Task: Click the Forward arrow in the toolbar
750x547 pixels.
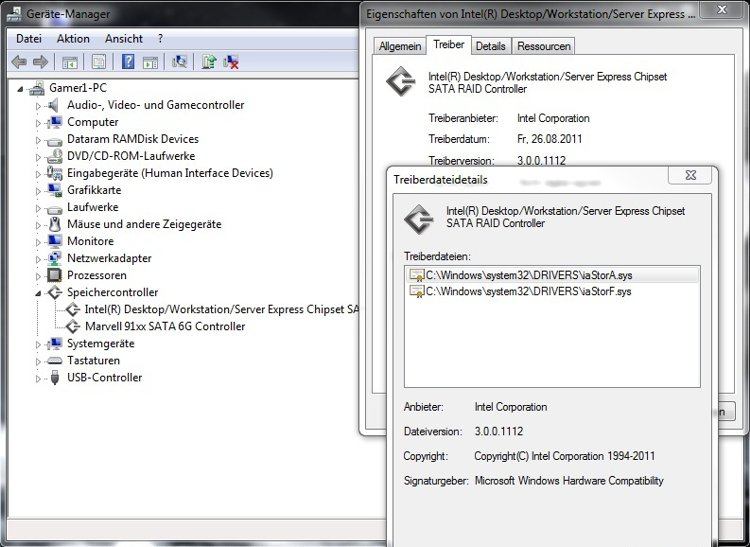Action: (40, 62)
